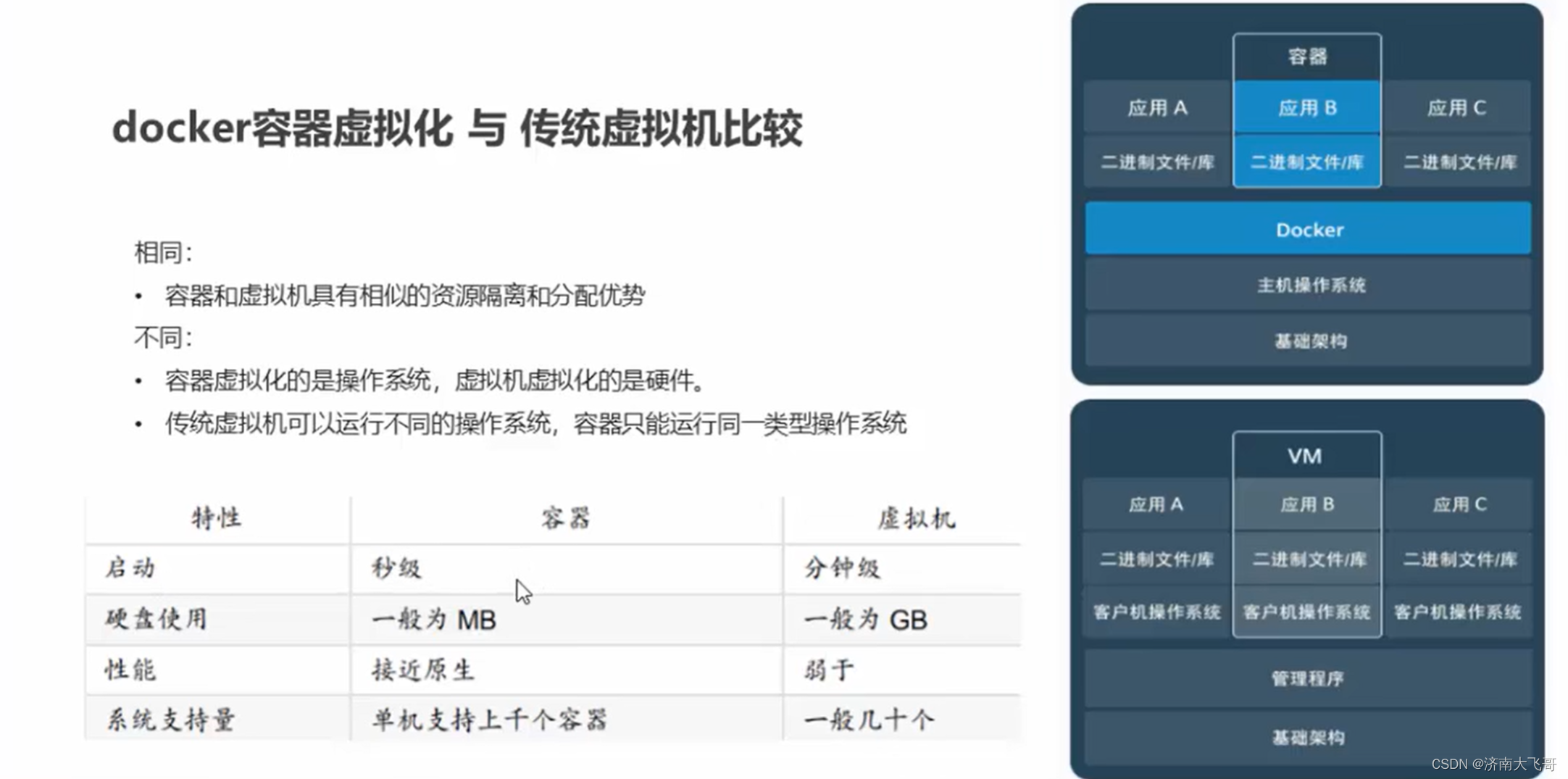Select "应用 A" in the Docker diagram

point(1157,108)
